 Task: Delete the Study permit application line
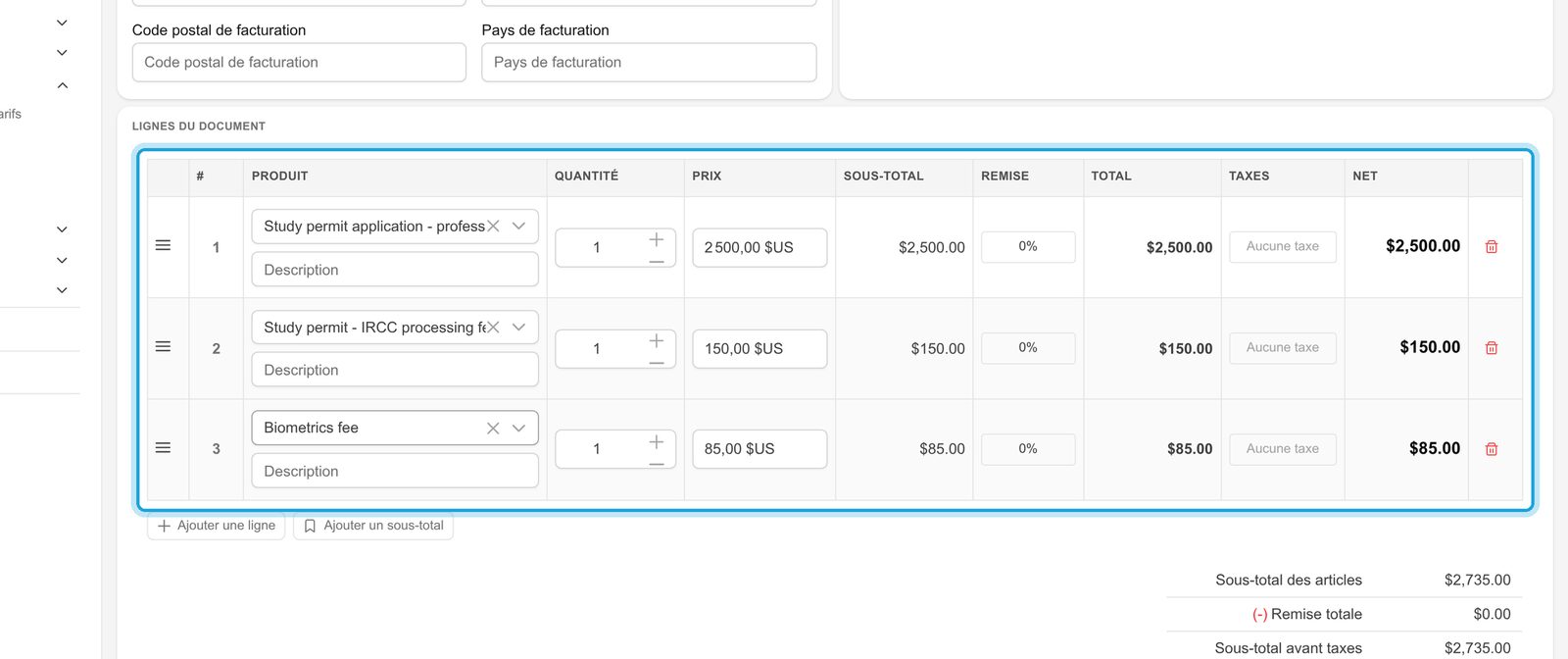click(1492, 247)
